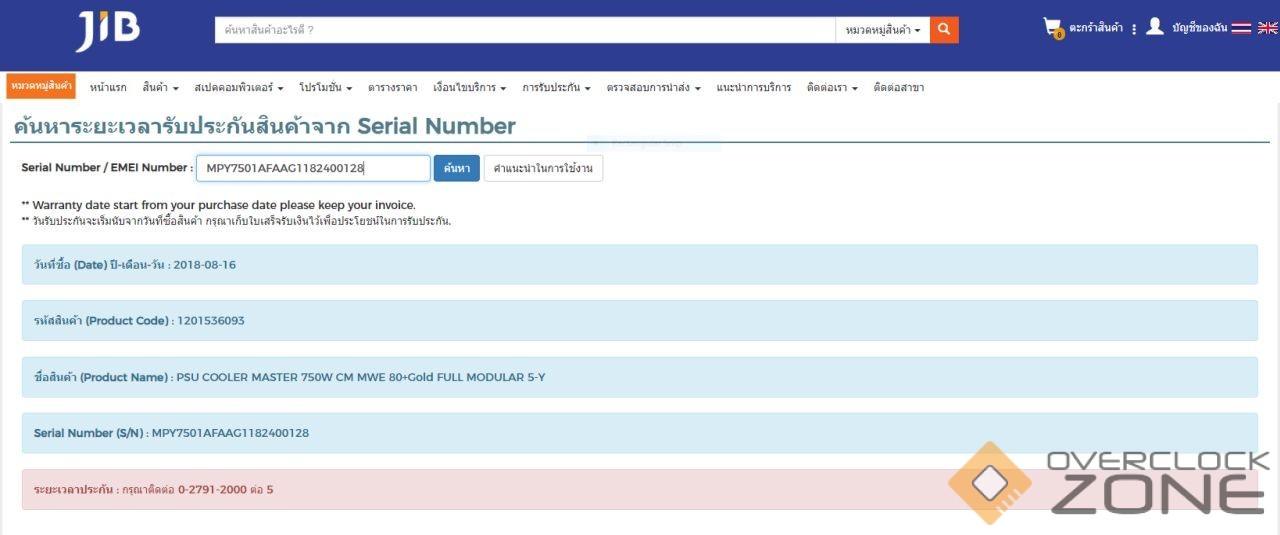The image size is (1280, 535).
Task: Switch language with UK flag
Action: click(x=1267, y=28)
